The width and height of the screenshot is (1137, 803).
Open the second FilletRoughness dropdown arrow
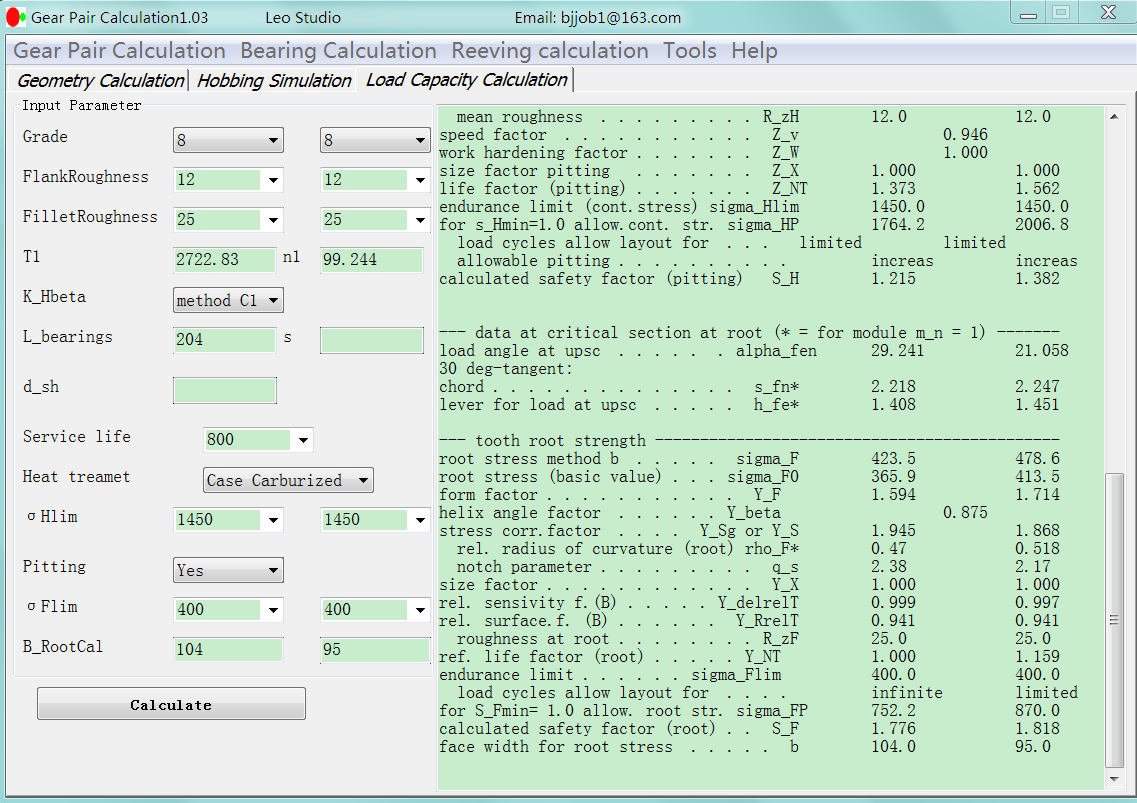pos(420,220)
